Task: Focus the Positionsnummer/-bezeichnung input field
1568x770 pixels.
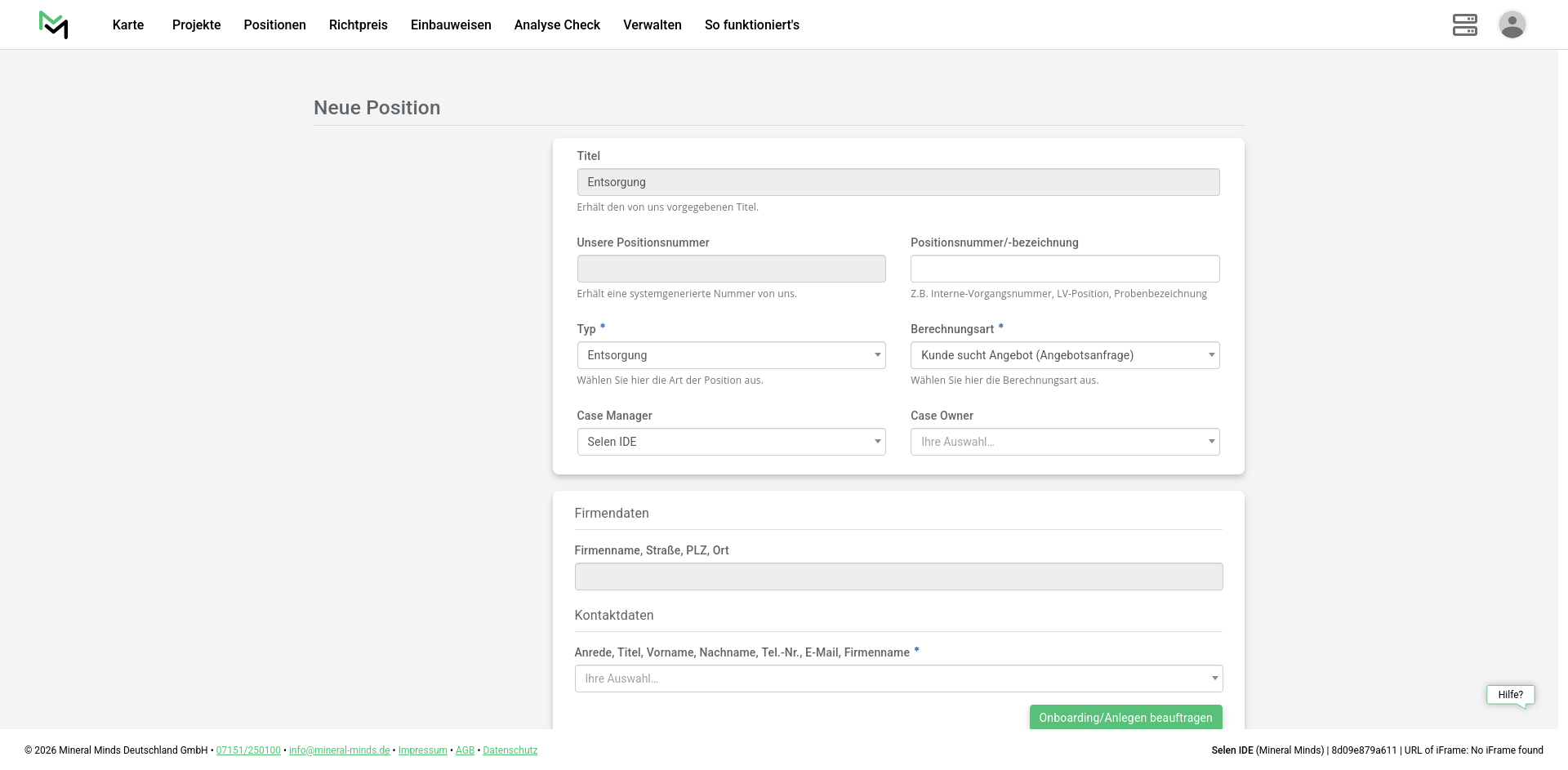Action: pos(1064,269)
